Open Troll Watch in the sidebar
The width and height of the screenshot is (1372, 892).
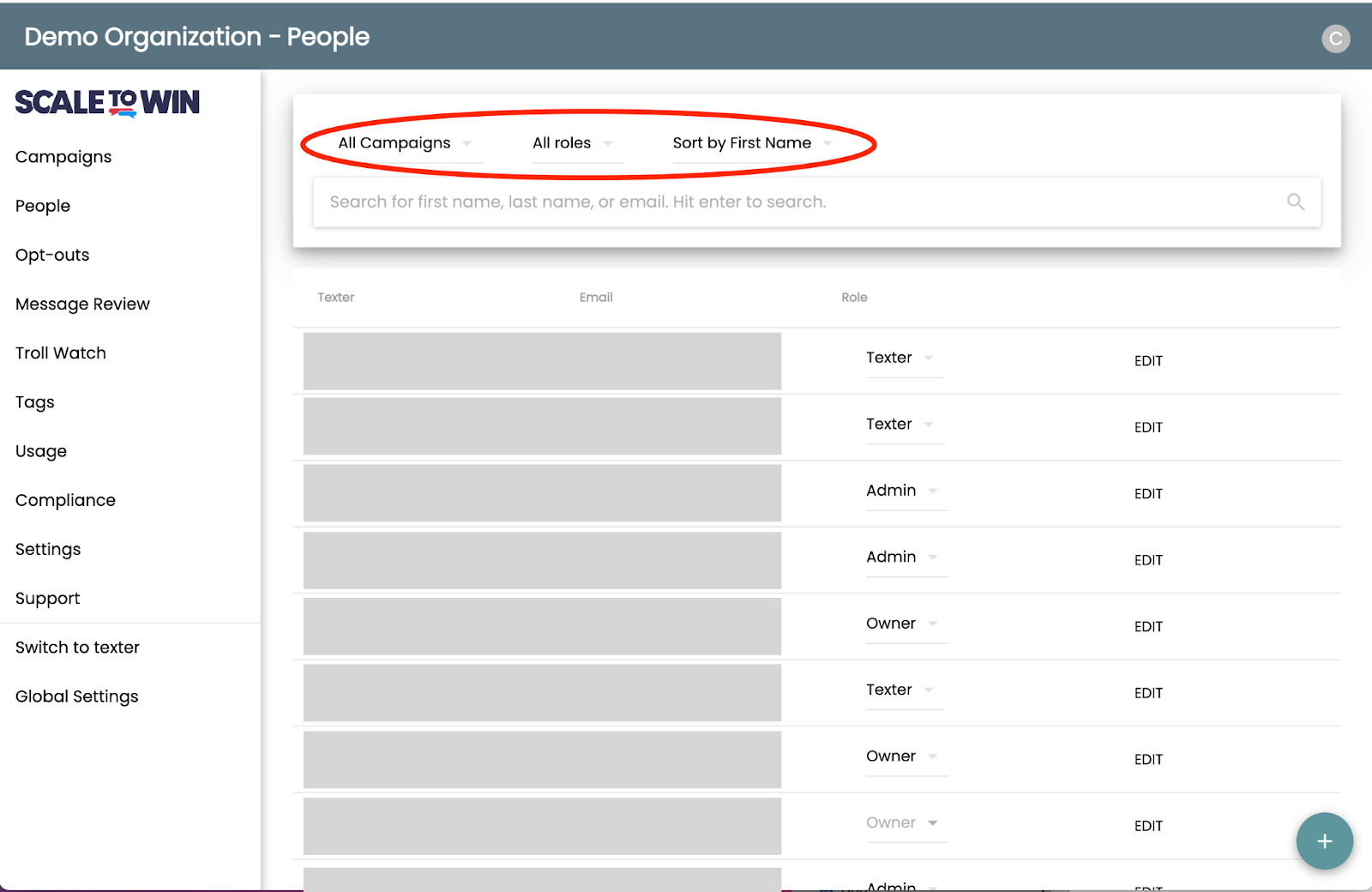[61, 353]
